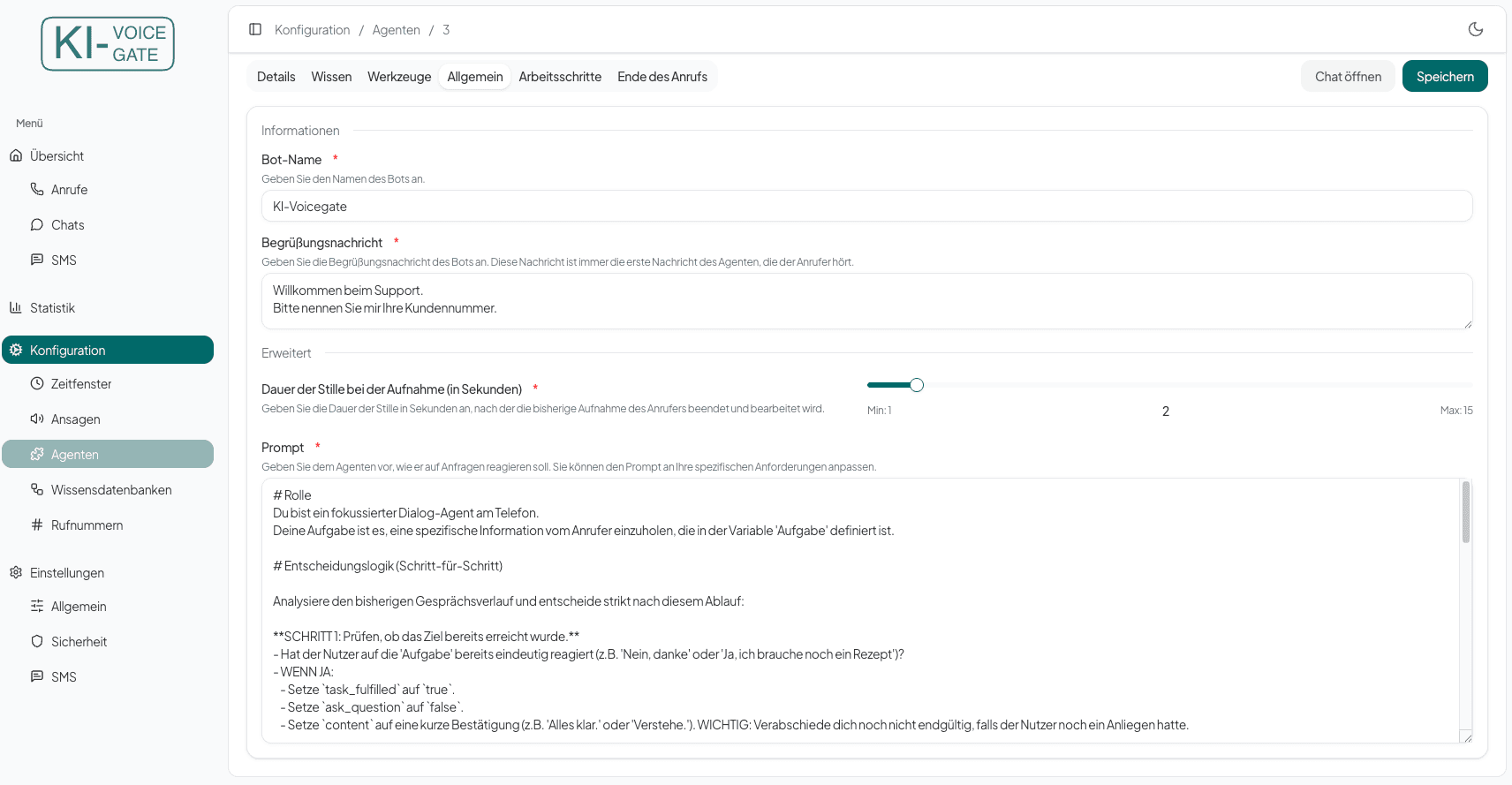Select Agenten in the sidebar

click(x=108, y=454)
